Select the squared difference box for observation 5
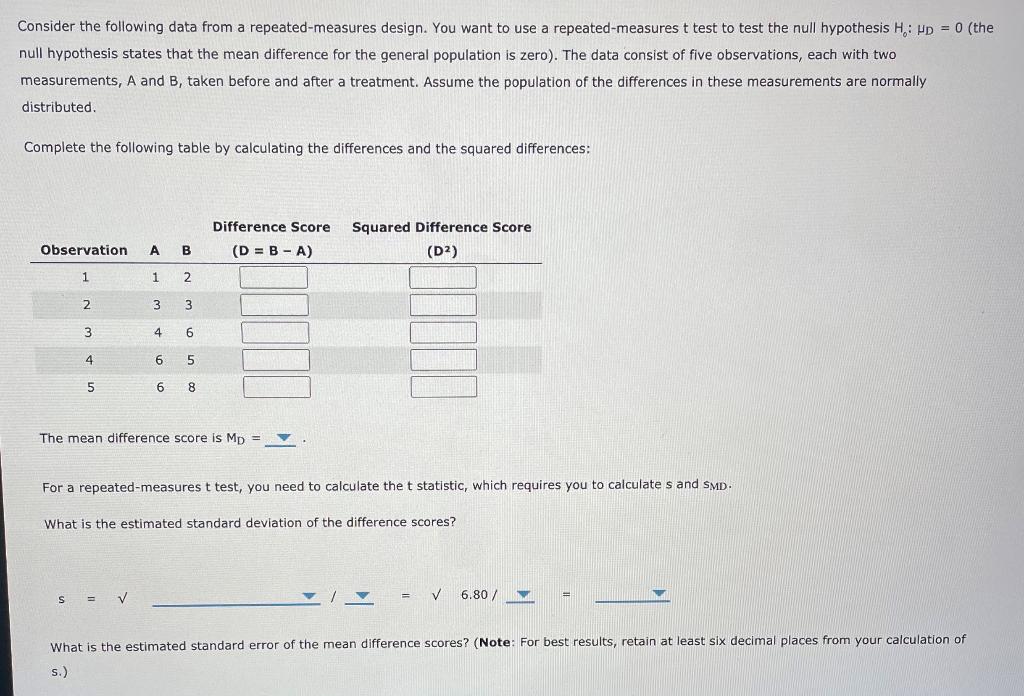The image size is (1024, 696). [443, 386]
